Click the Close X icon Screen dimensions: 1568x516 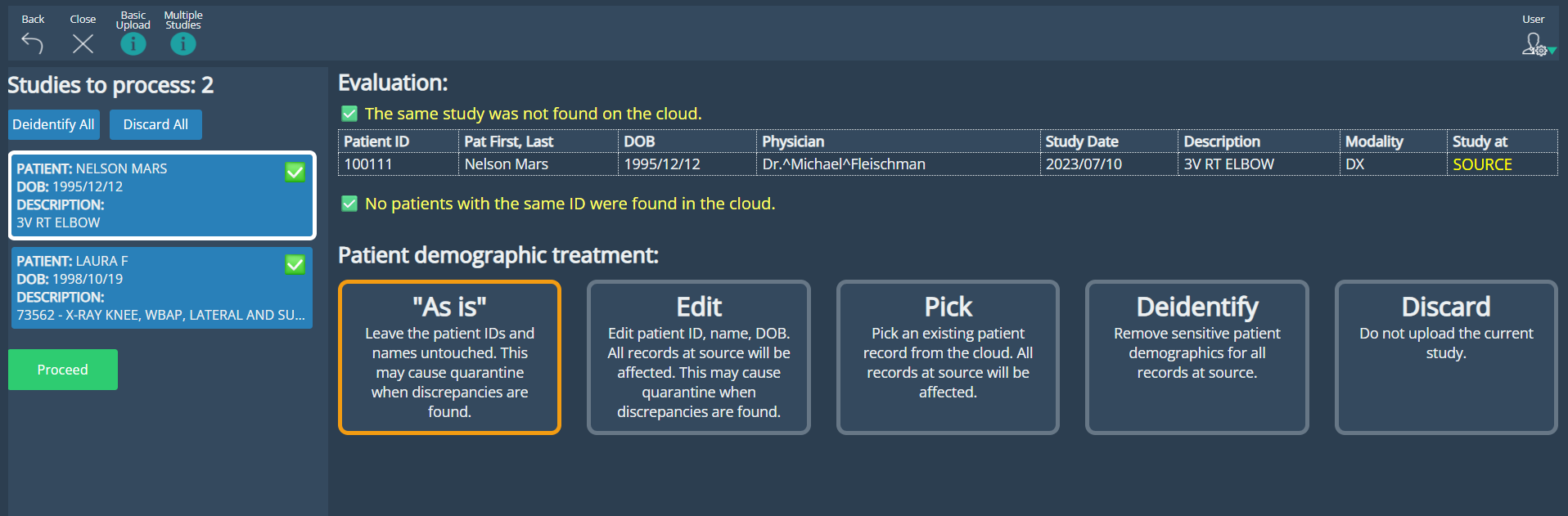[x=83, y=43]
